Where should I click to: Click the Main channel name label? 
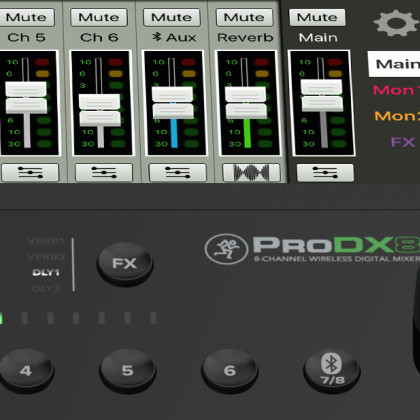318,37
